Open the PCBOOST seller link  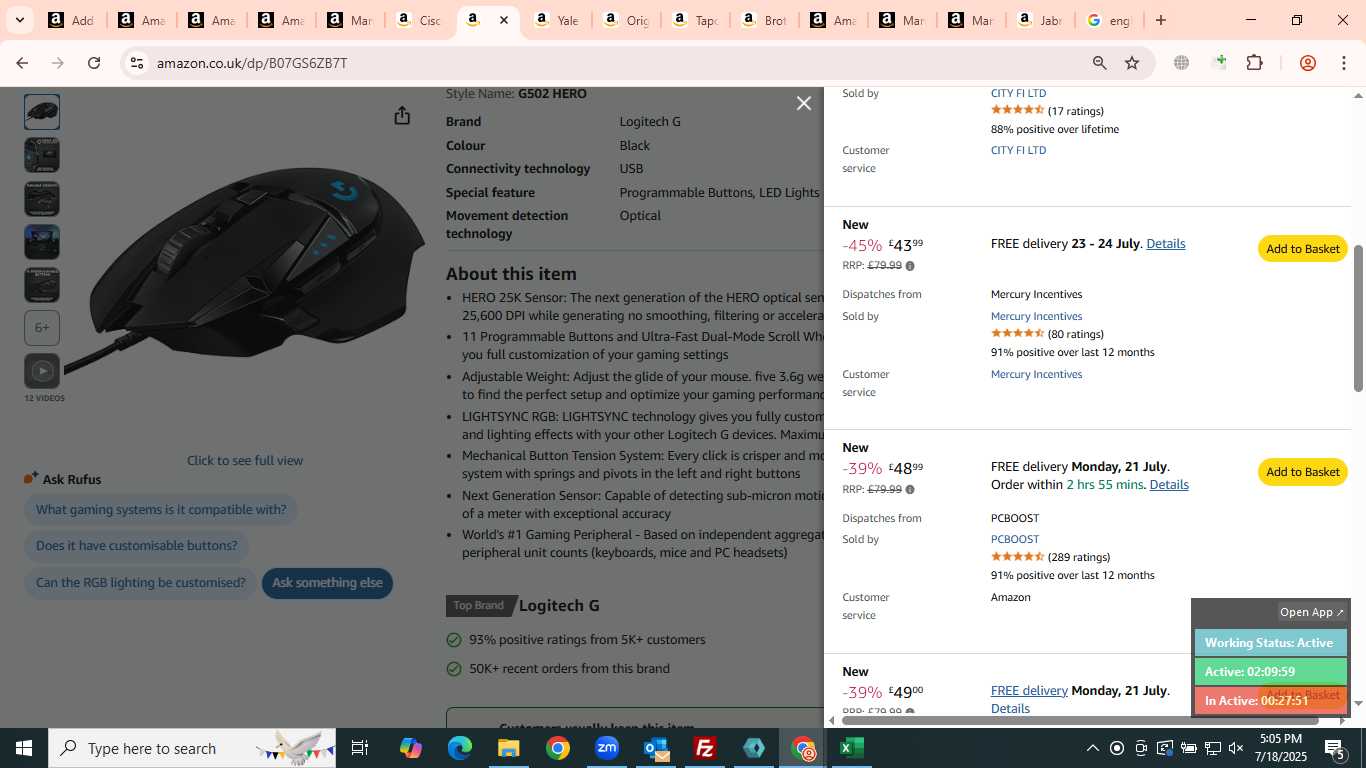(1014, 539)
